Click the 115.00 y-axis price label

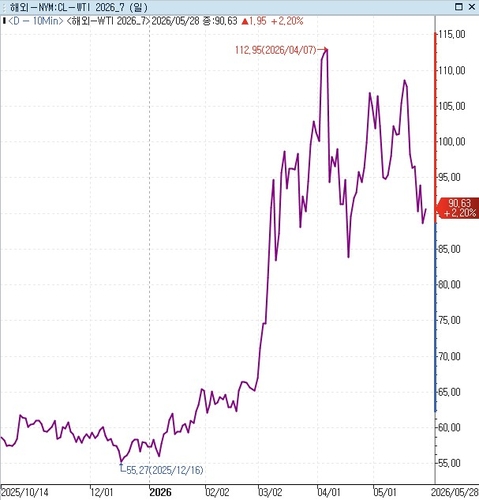(452, 34)
